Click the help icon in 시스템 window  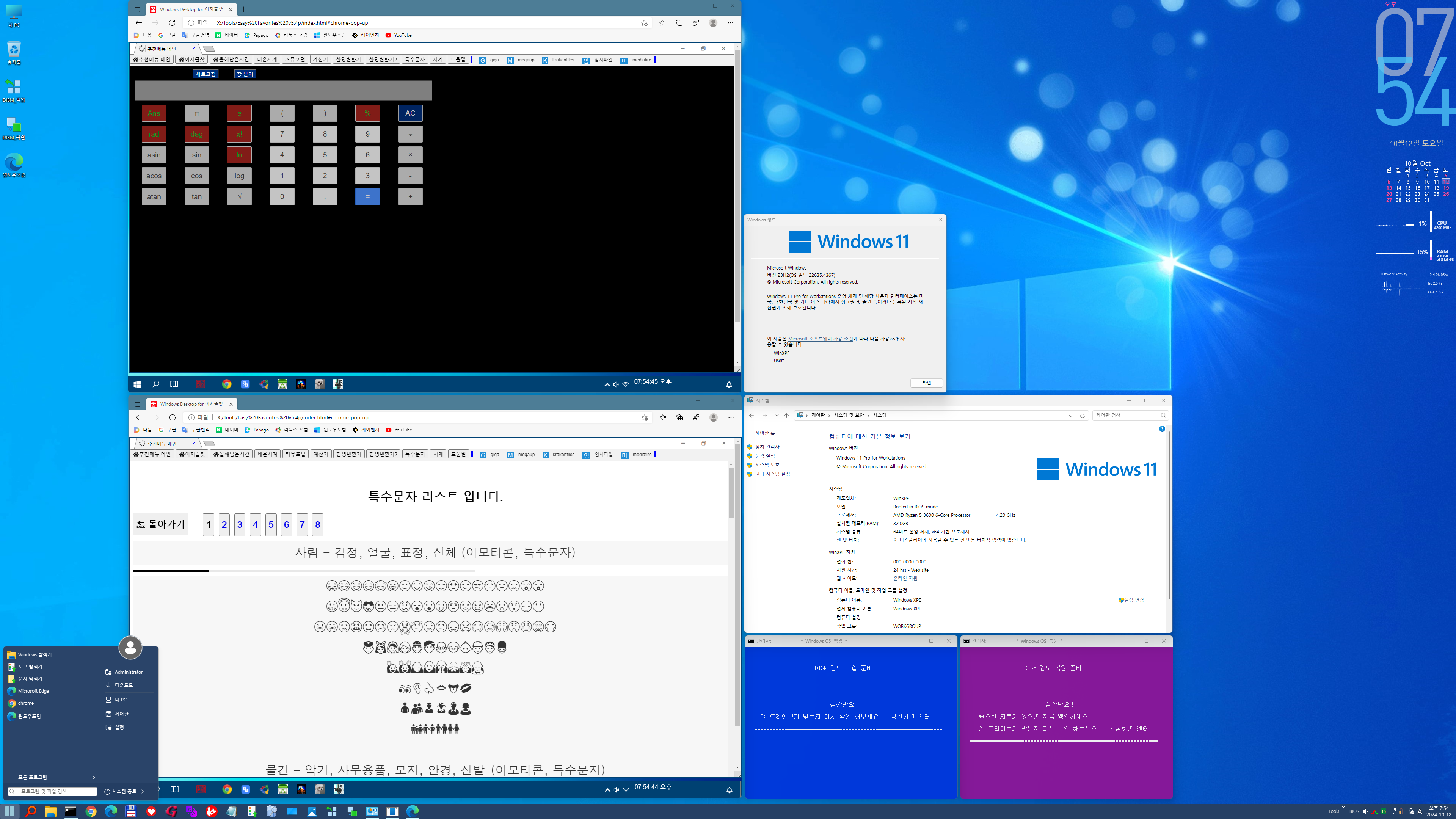point(1161,429)
